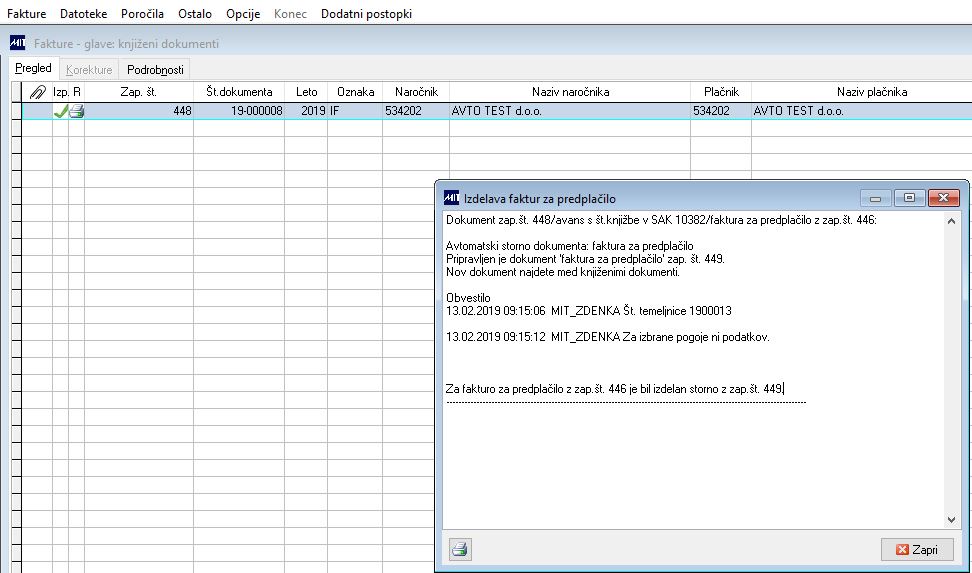Click the scroll down arrow in the dialog
This screenshot has width=972, height=573.
[952, 520]
